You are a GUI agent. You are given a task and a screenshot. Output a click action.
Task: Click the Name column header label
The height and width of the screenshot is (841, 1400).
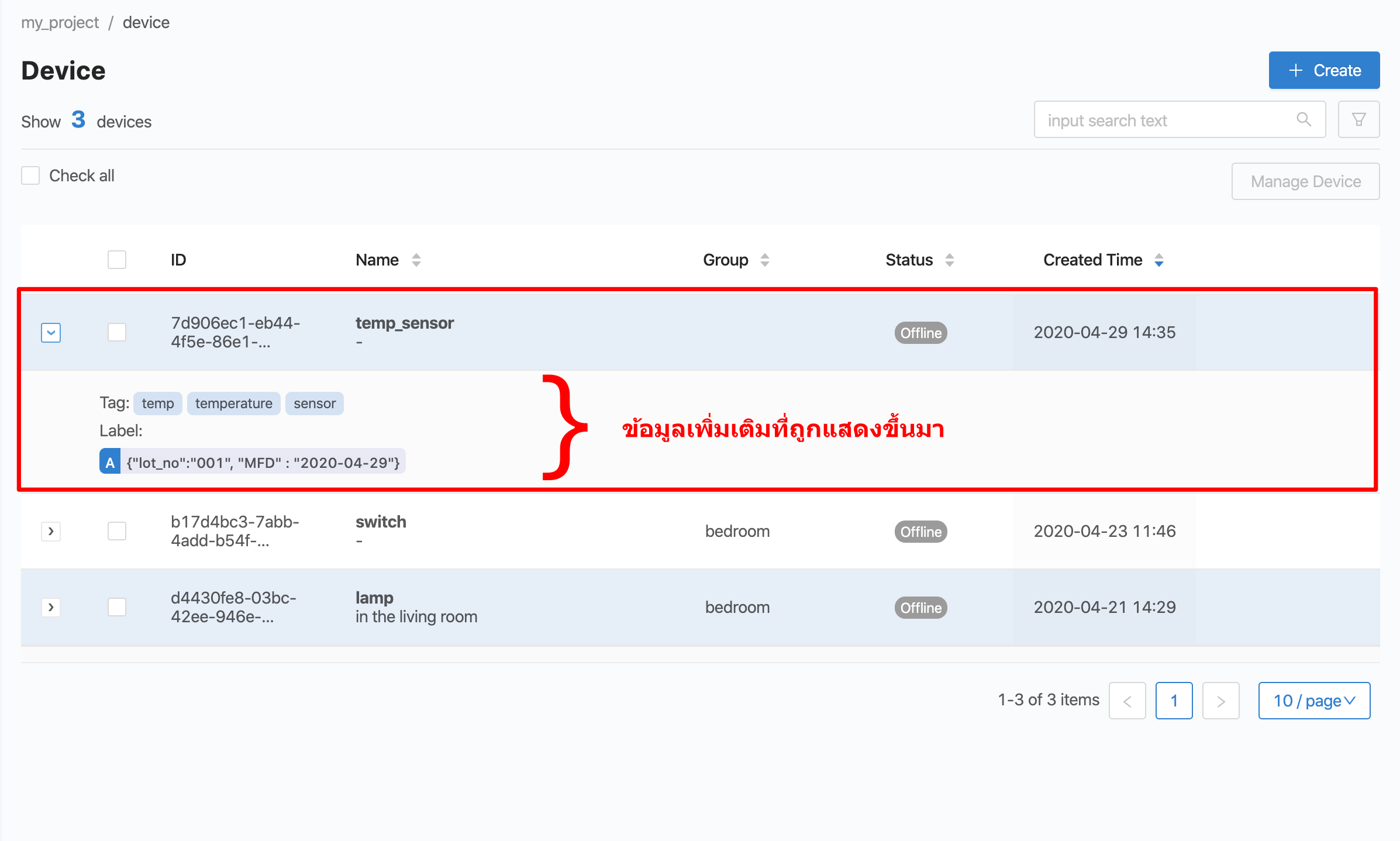point(377,260)
